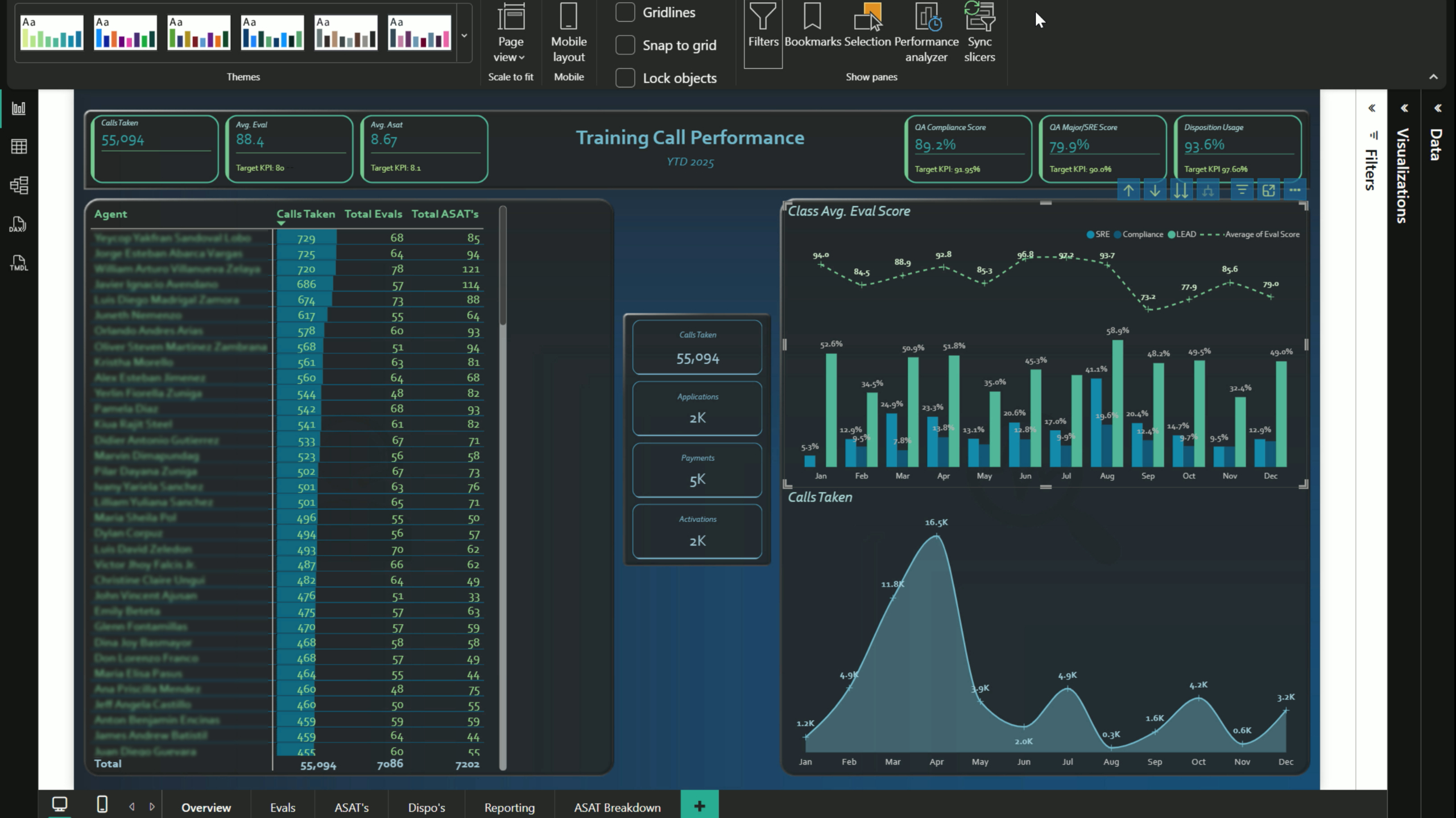The image size is (1456, 818).
Task: Sort table by Total Evals column header
Action: click(373, 214)
